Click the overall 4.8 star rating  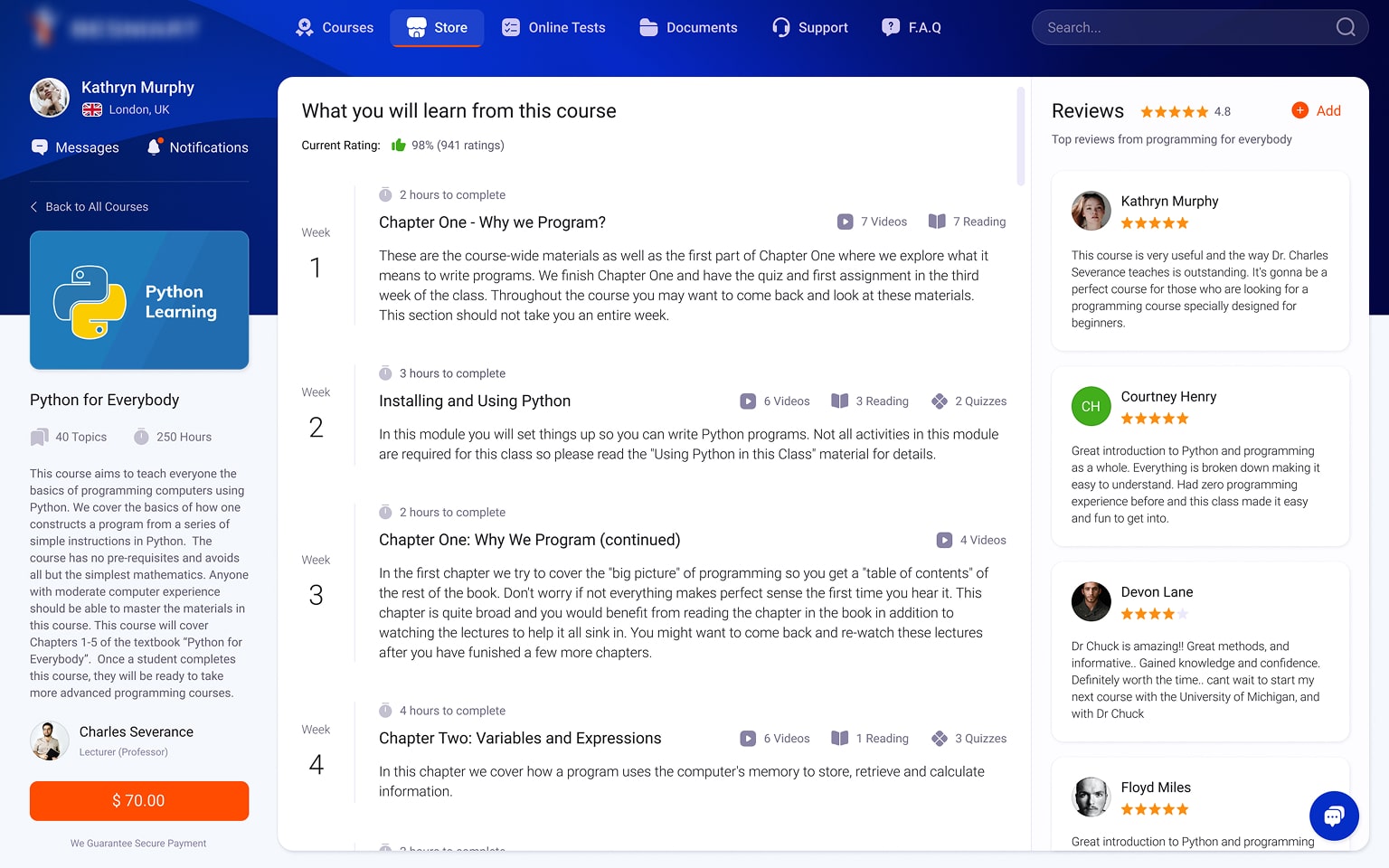coord(1175,111)
